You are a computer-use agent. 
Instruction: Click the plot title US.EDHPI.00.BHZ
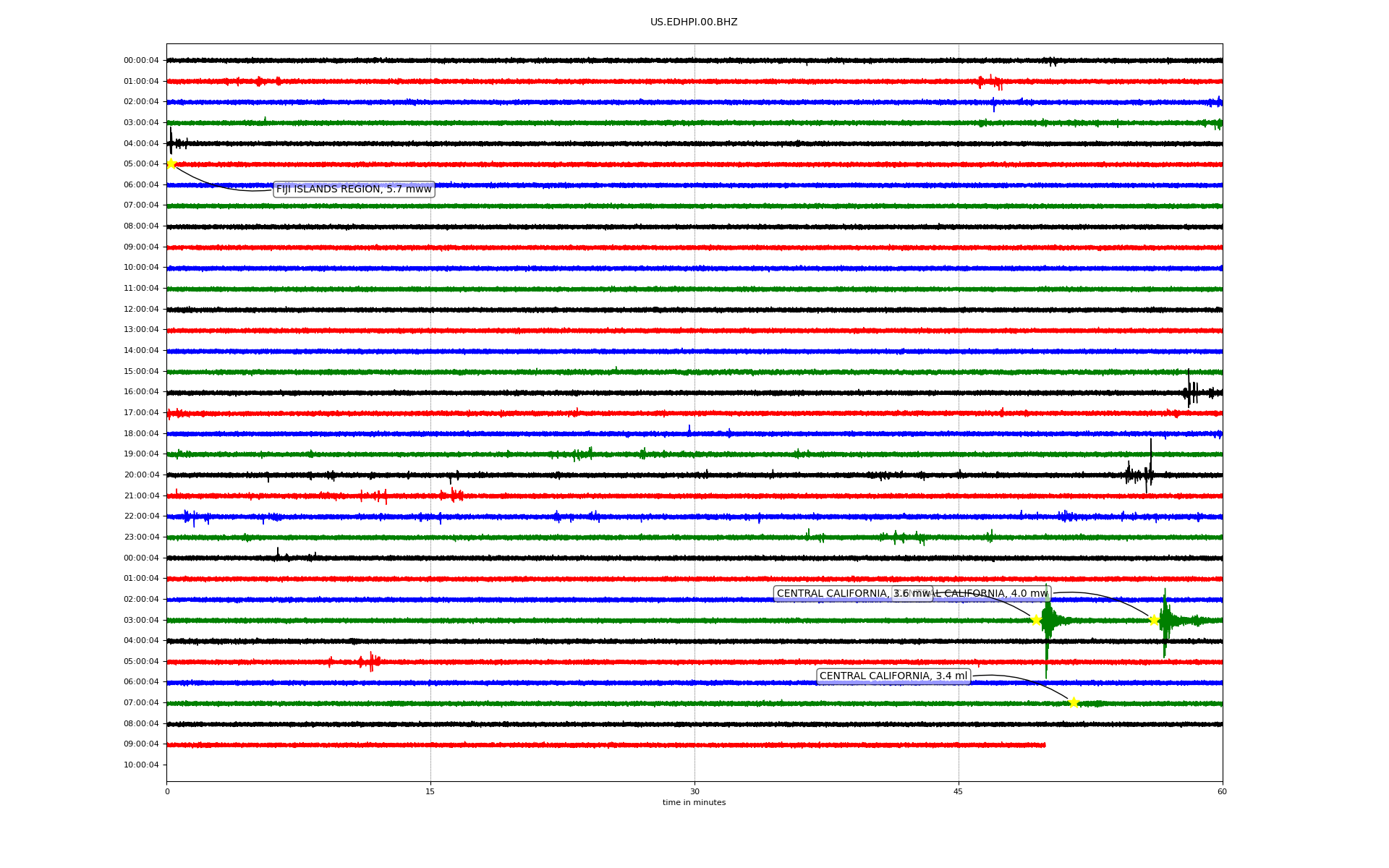[694, 22]
